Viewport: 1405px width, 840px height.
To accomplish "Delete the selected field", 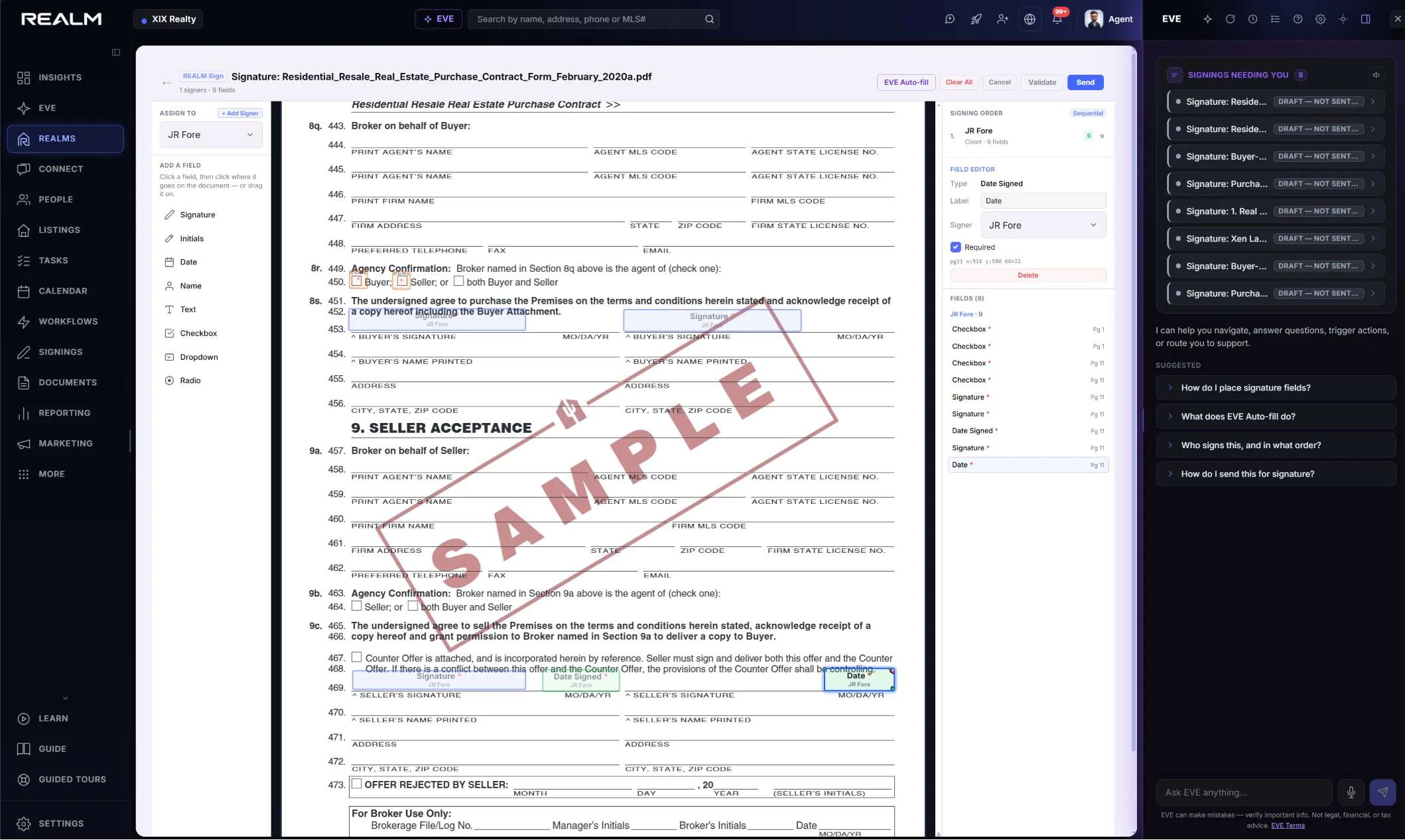I will click(1028, 275).
